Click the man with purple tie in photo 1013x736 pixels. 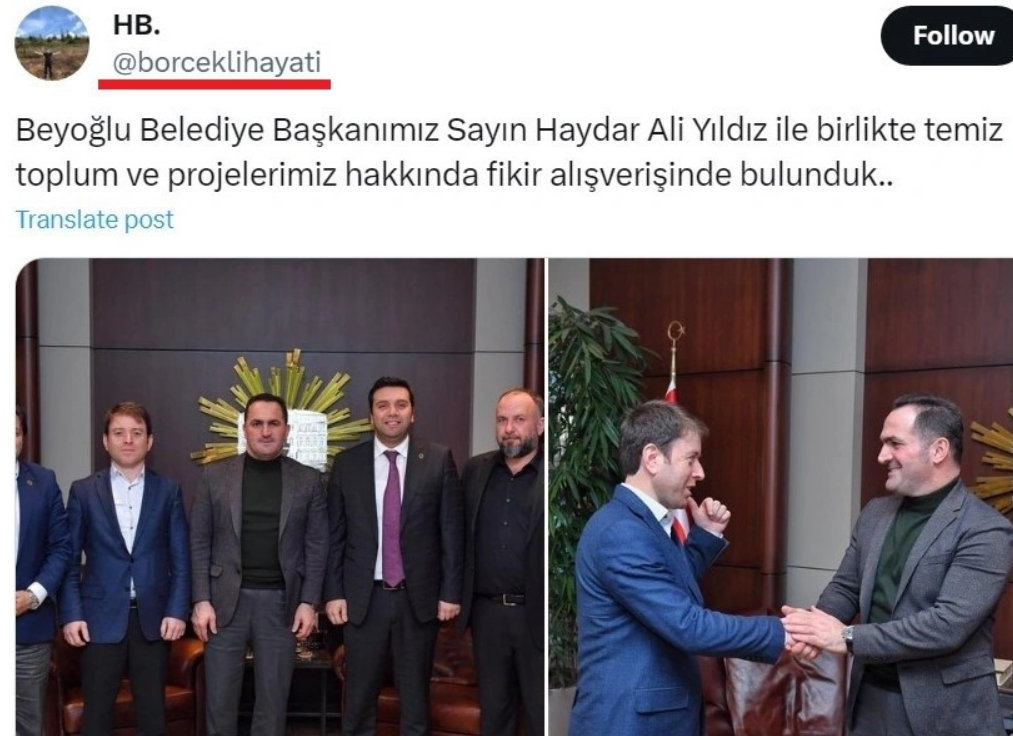393,556
